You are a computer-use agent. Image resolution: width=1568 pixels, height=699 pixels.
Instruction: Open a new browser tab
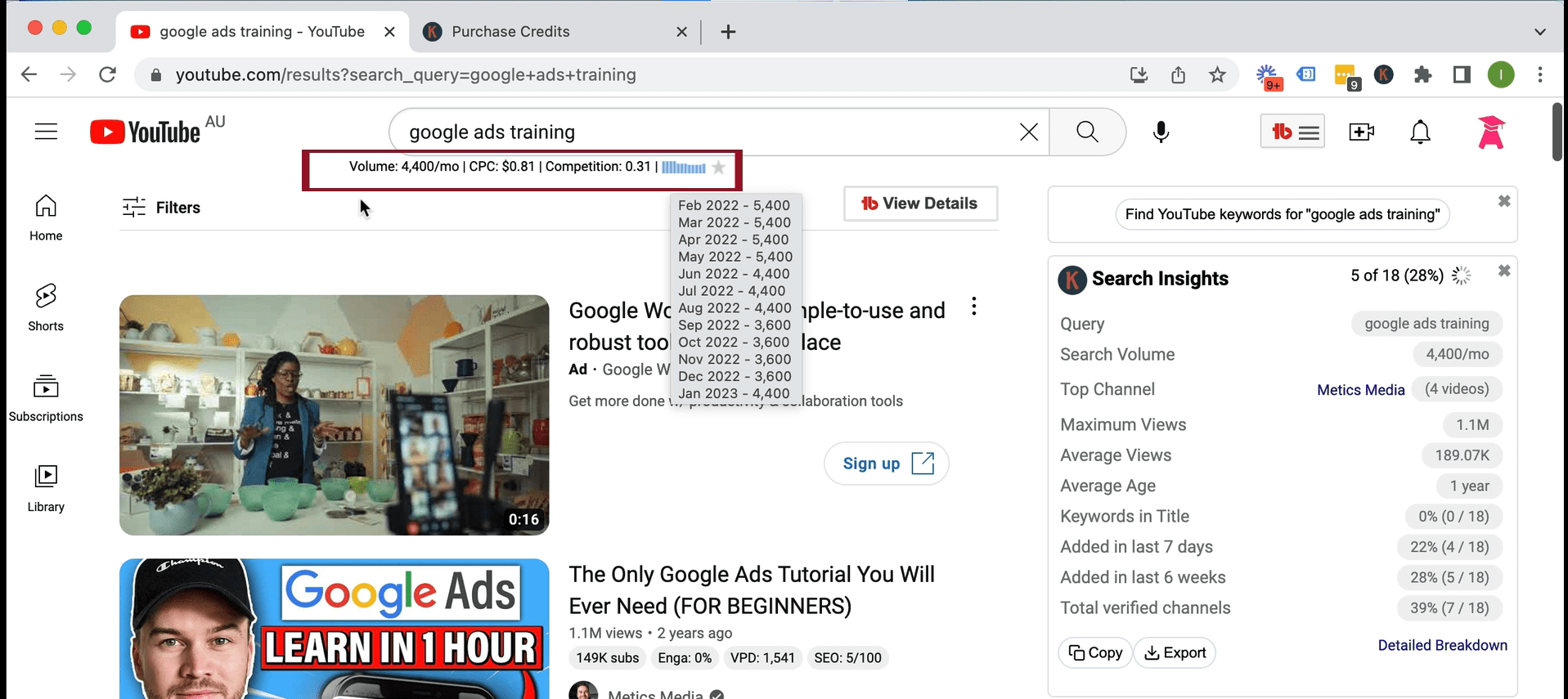tap(728, 32)
